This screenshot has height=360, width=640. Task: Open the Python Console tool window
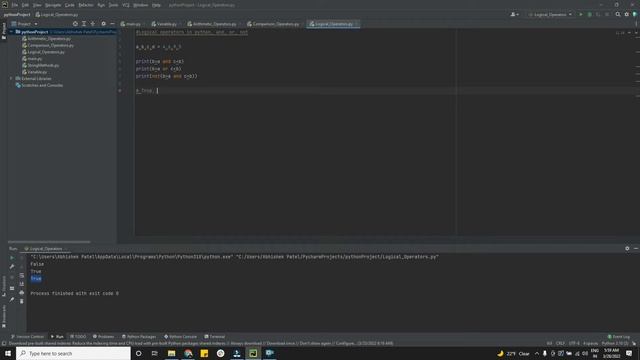(180, 337)
